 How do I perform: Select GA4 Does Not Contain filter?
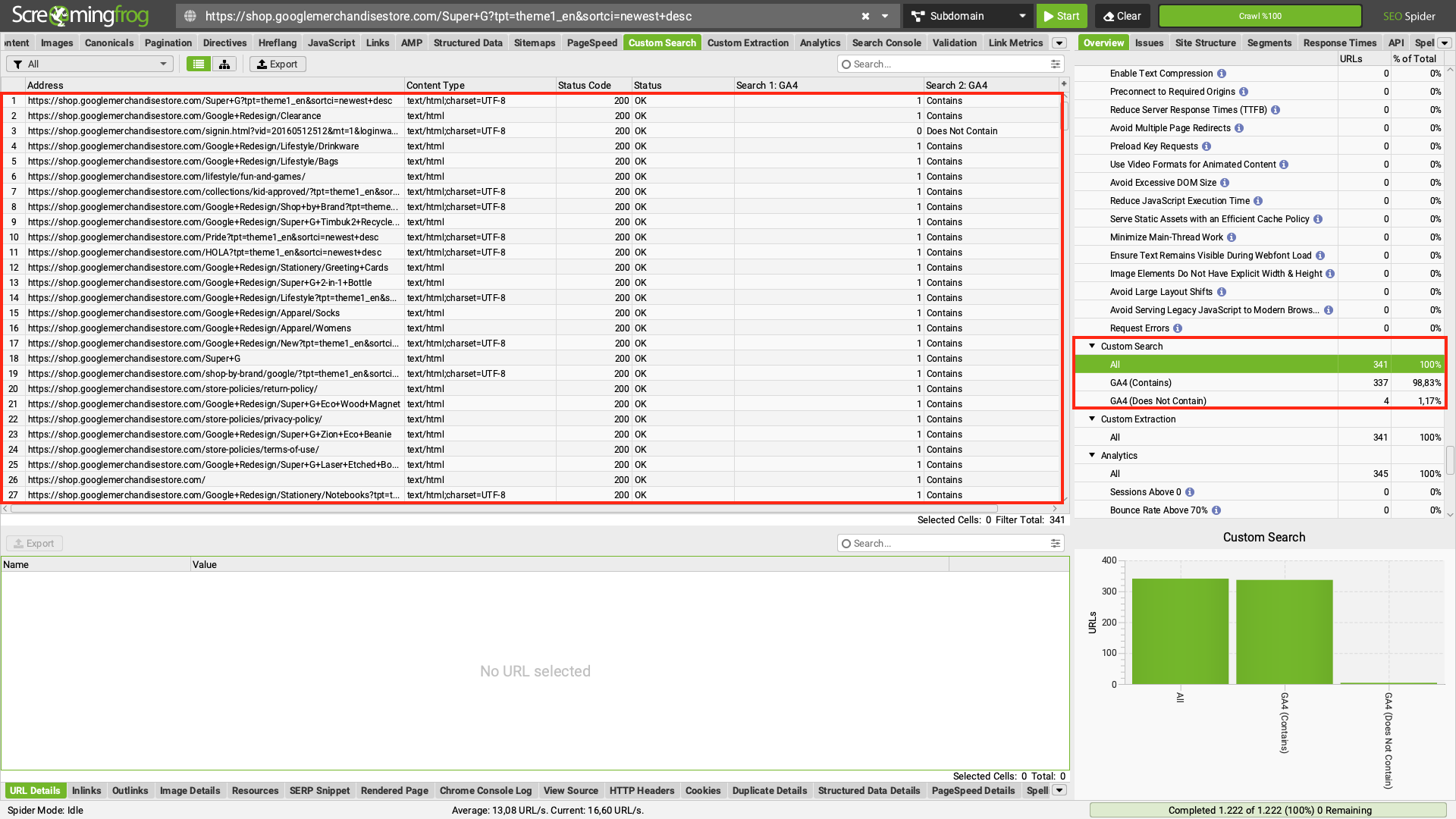[x=1159, y=400]
